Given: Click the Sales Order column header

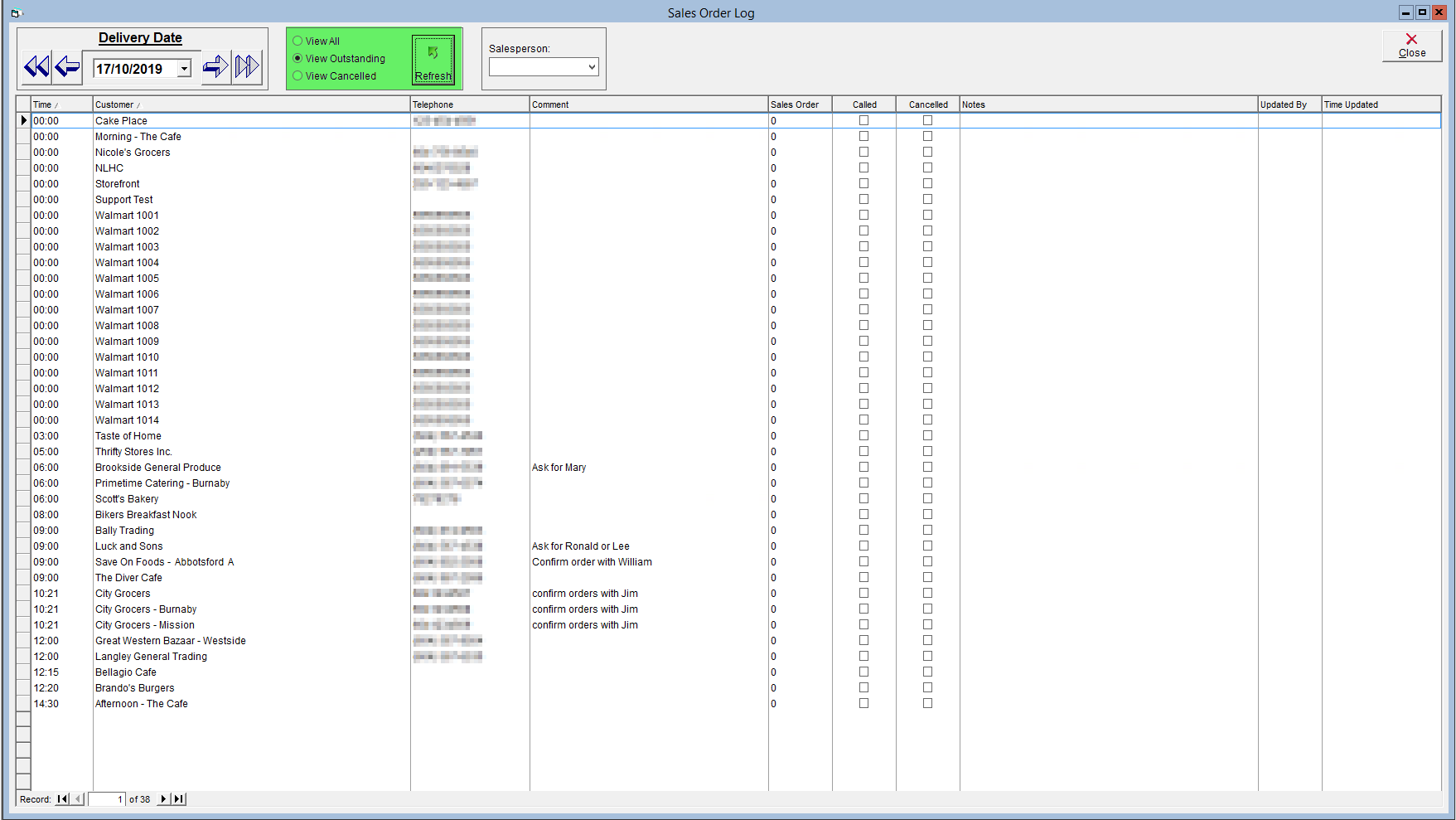Looking at the screenshot, I should (x=800, y=104).
